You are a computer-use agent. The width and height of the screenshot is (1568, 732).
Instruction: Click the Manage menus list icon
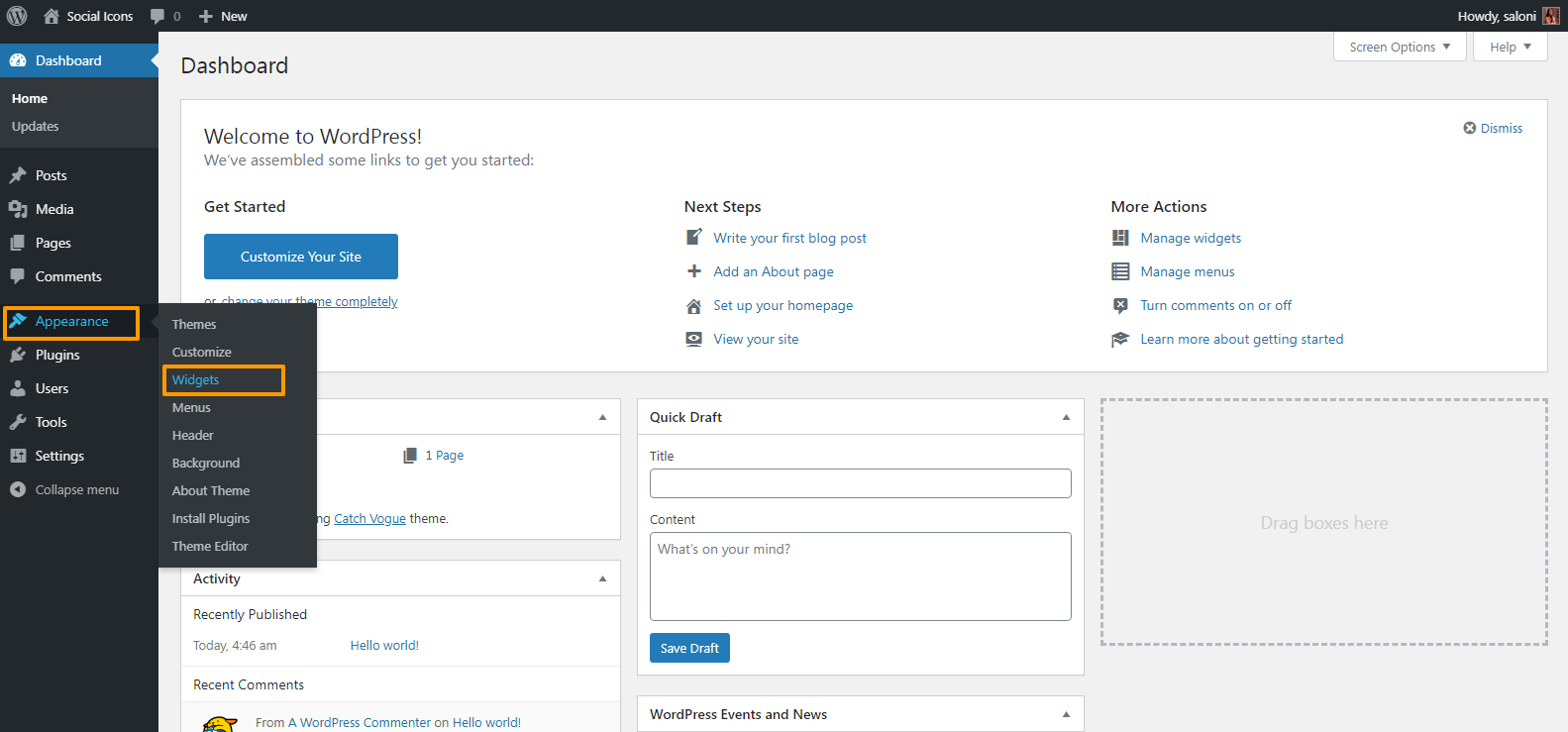click(x=1120, y=271)
